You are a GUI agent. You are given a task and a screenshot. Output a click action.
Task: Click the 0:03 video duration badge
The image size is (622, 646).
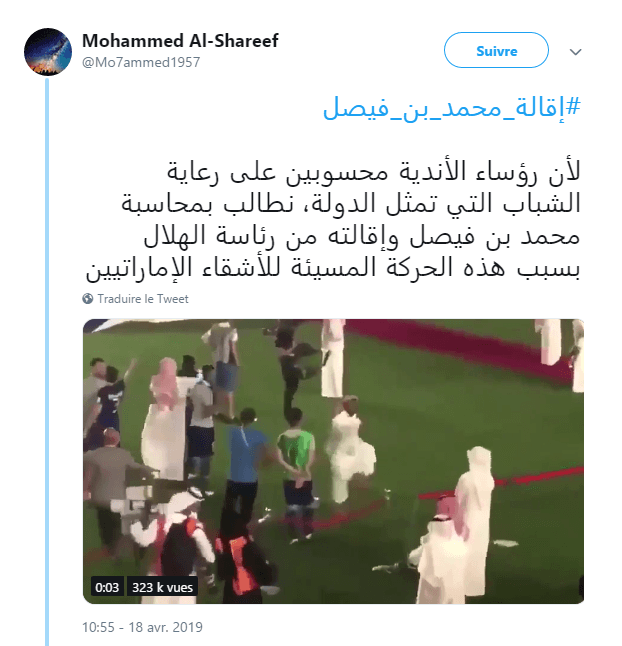pos(107,587)
